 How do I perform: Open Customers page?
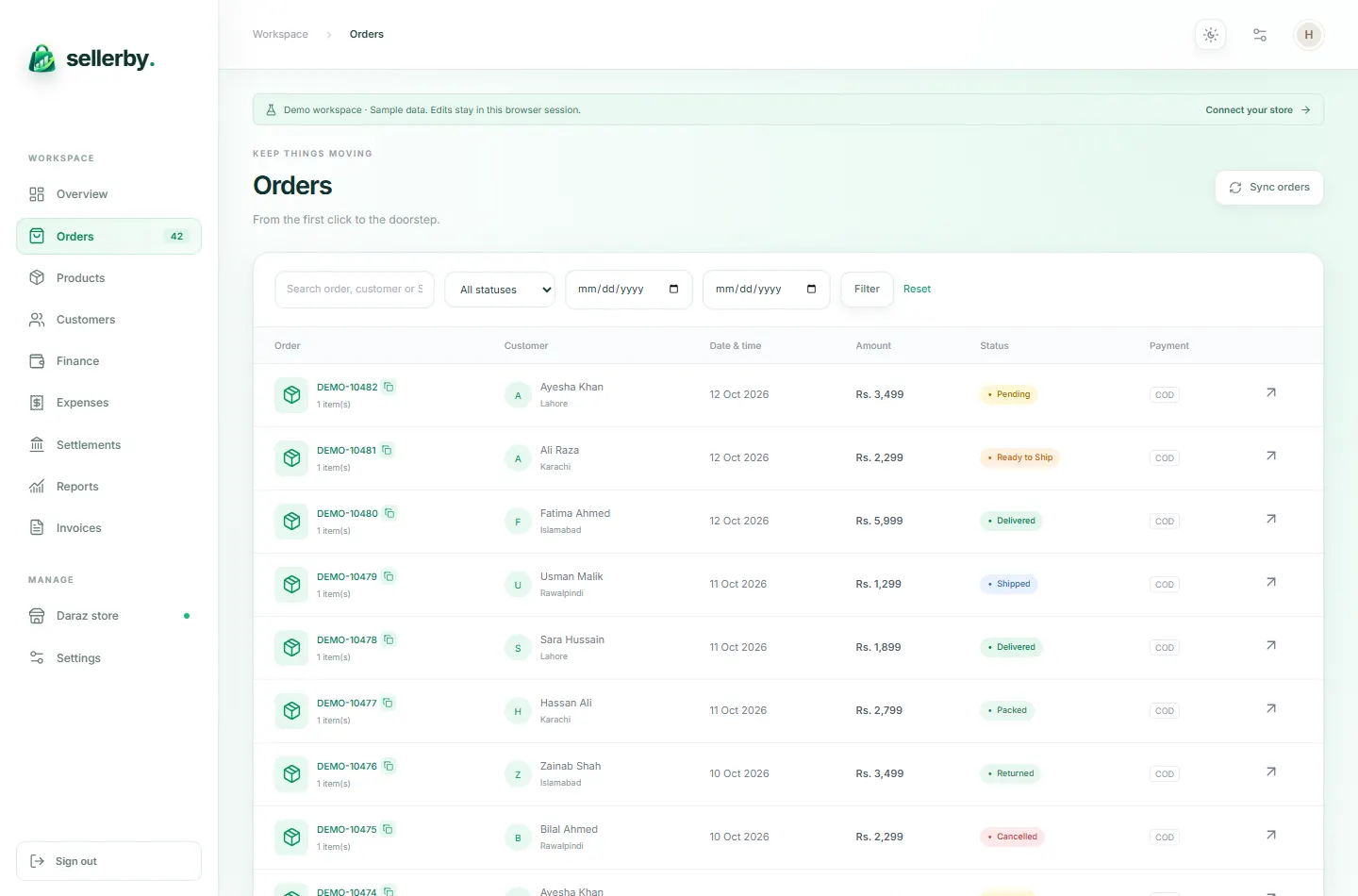(108, 320)
